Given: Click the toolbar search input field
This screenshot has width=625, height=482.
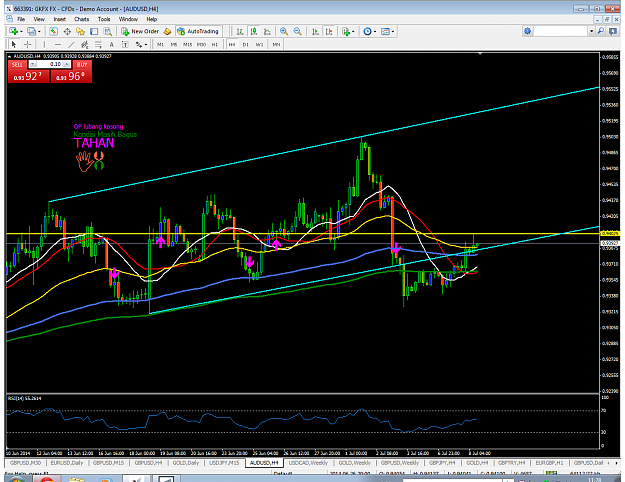Looking at the screenshot, I should (x=561, y=31).
